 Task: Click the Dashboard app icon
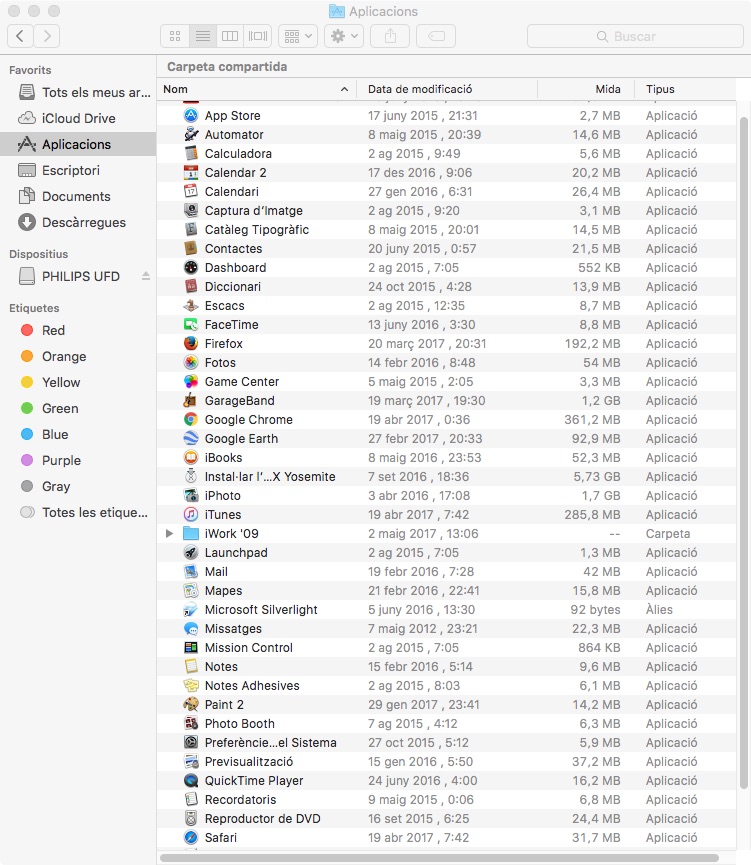tap(191, 267)
